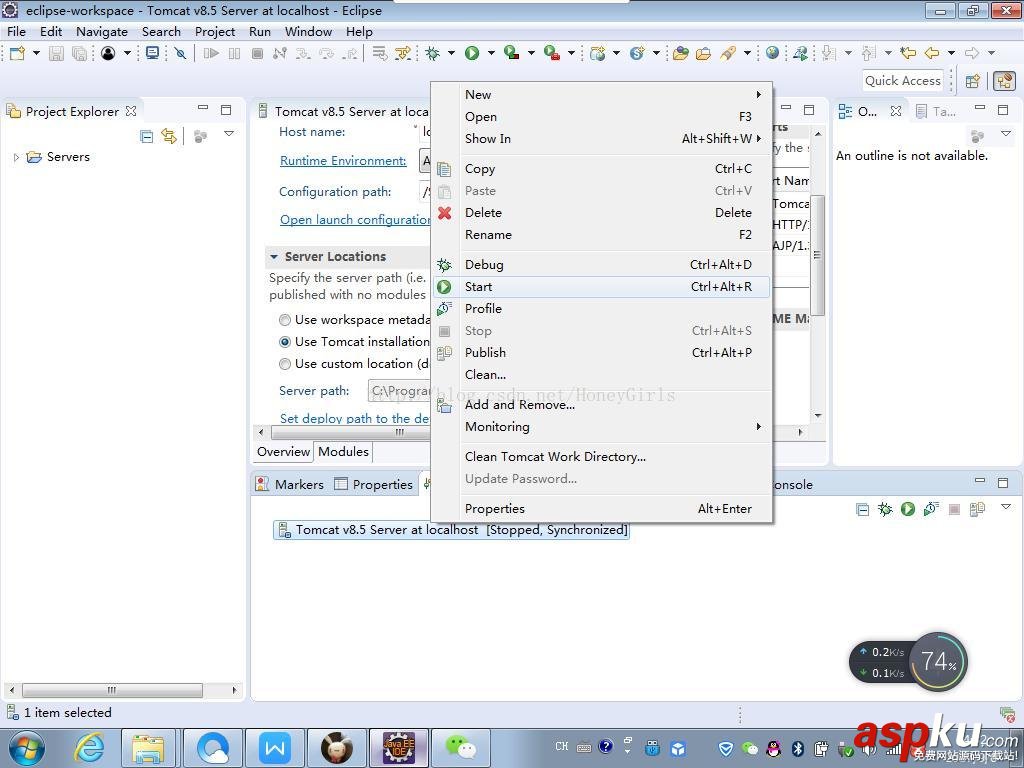Click the Back navigation arrow in toolbar

tap(932, 53)
